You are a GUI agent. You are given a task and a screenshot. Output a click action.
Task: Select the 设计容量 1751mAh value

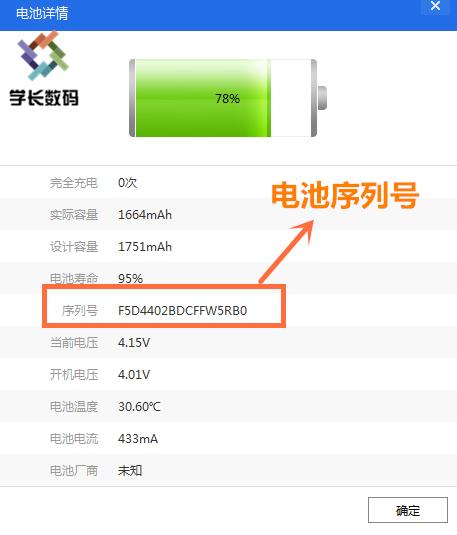coord(145,247)
